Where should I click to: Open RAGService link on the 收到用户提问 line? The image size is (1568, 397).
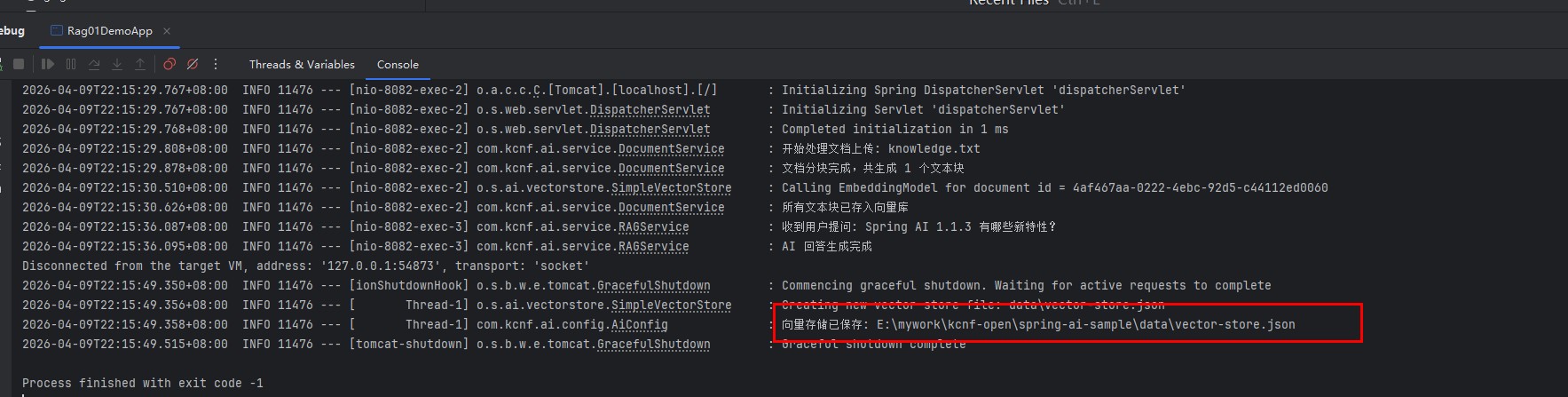(x=653, y=227)
